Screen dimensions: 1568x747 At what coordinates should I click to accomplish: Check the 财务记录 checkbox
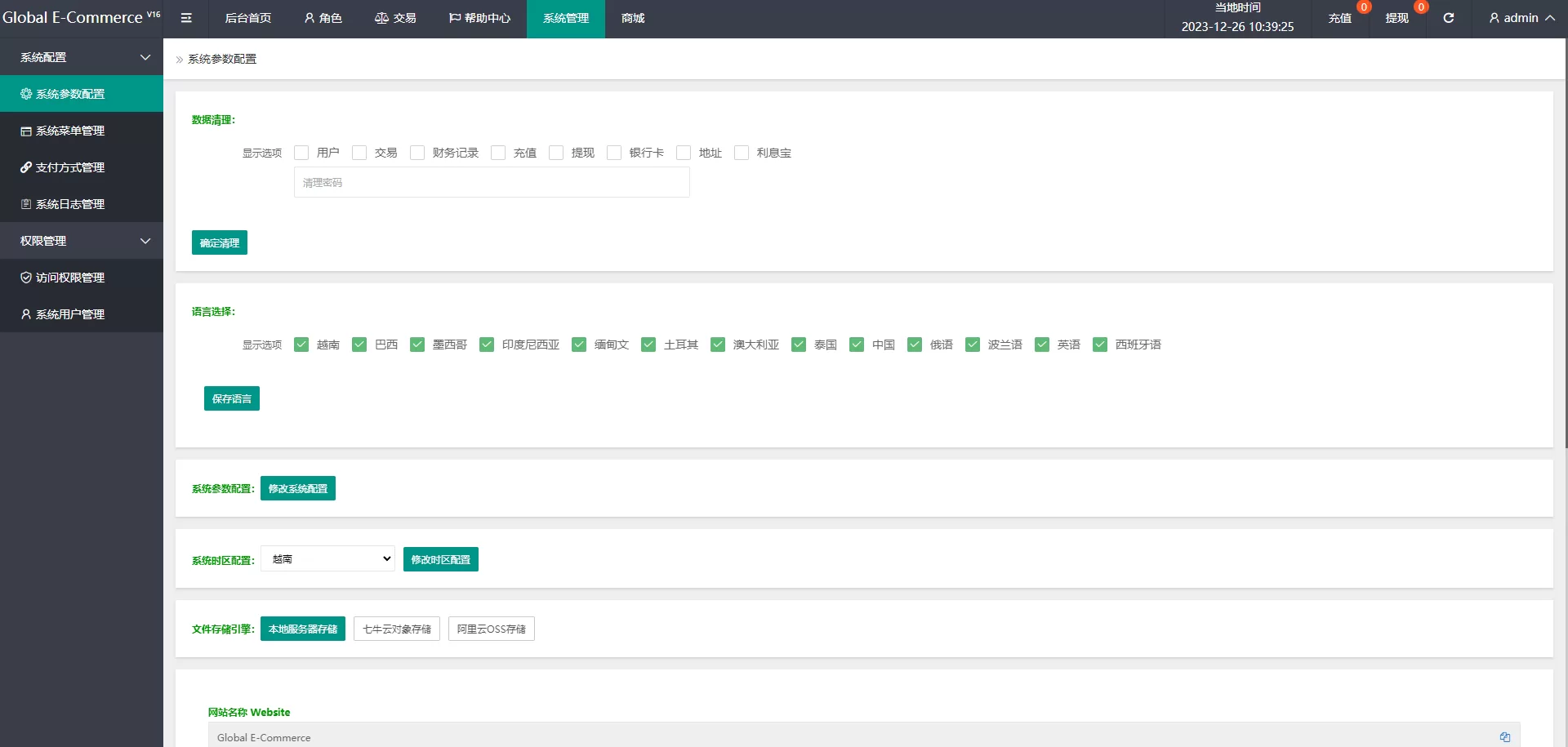(417, 153)
